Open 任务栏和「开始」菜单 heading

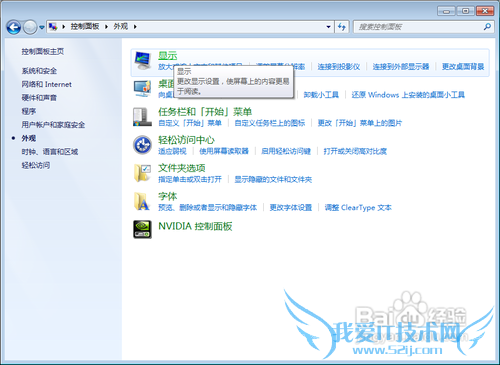(x=205, y=112)
